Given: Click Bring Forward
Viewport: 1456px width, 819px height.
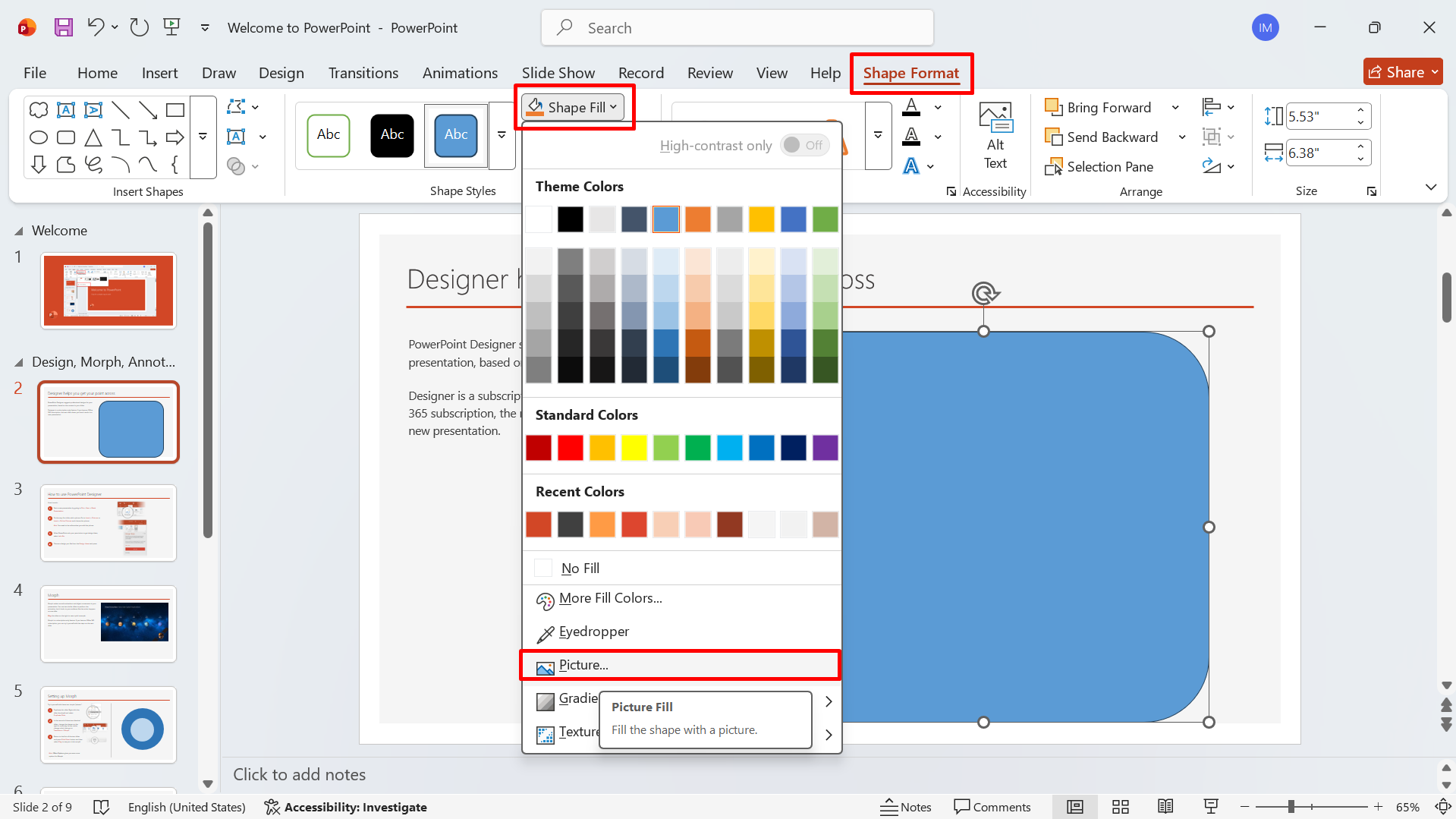Looking at the screenshot, I should coord(1098,108).
